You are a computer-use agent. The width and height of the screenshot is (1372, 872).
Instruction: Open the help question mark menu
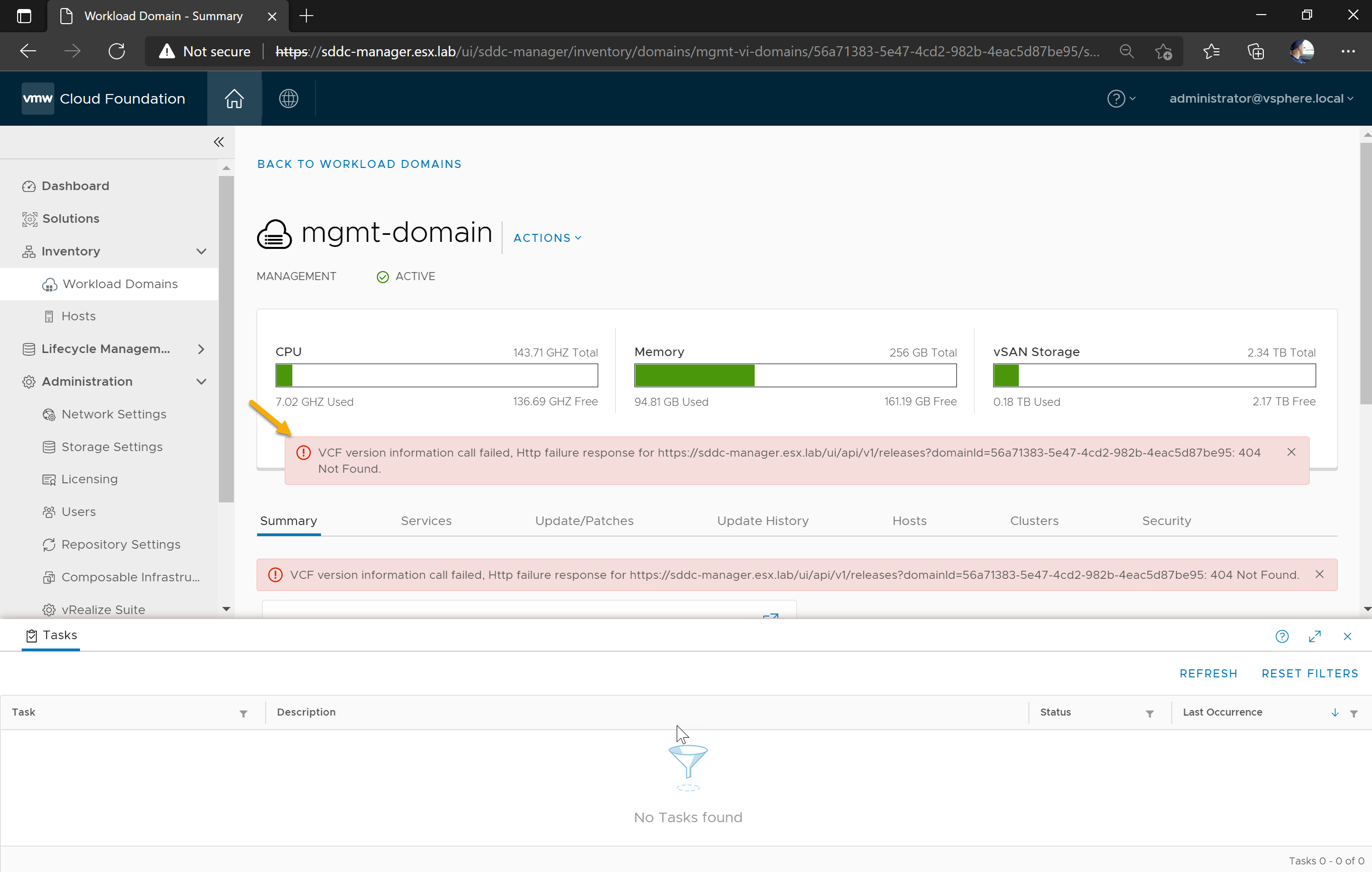point(1121,99)
